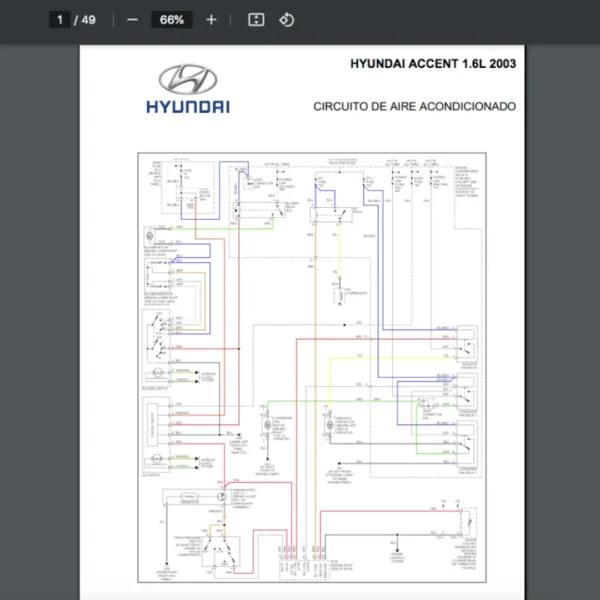Image resolution: width=600 pixels, height=600 pixels.
Task: Click the 66% zoom level field
Action: pyautogui.click(x=171, y=20)
